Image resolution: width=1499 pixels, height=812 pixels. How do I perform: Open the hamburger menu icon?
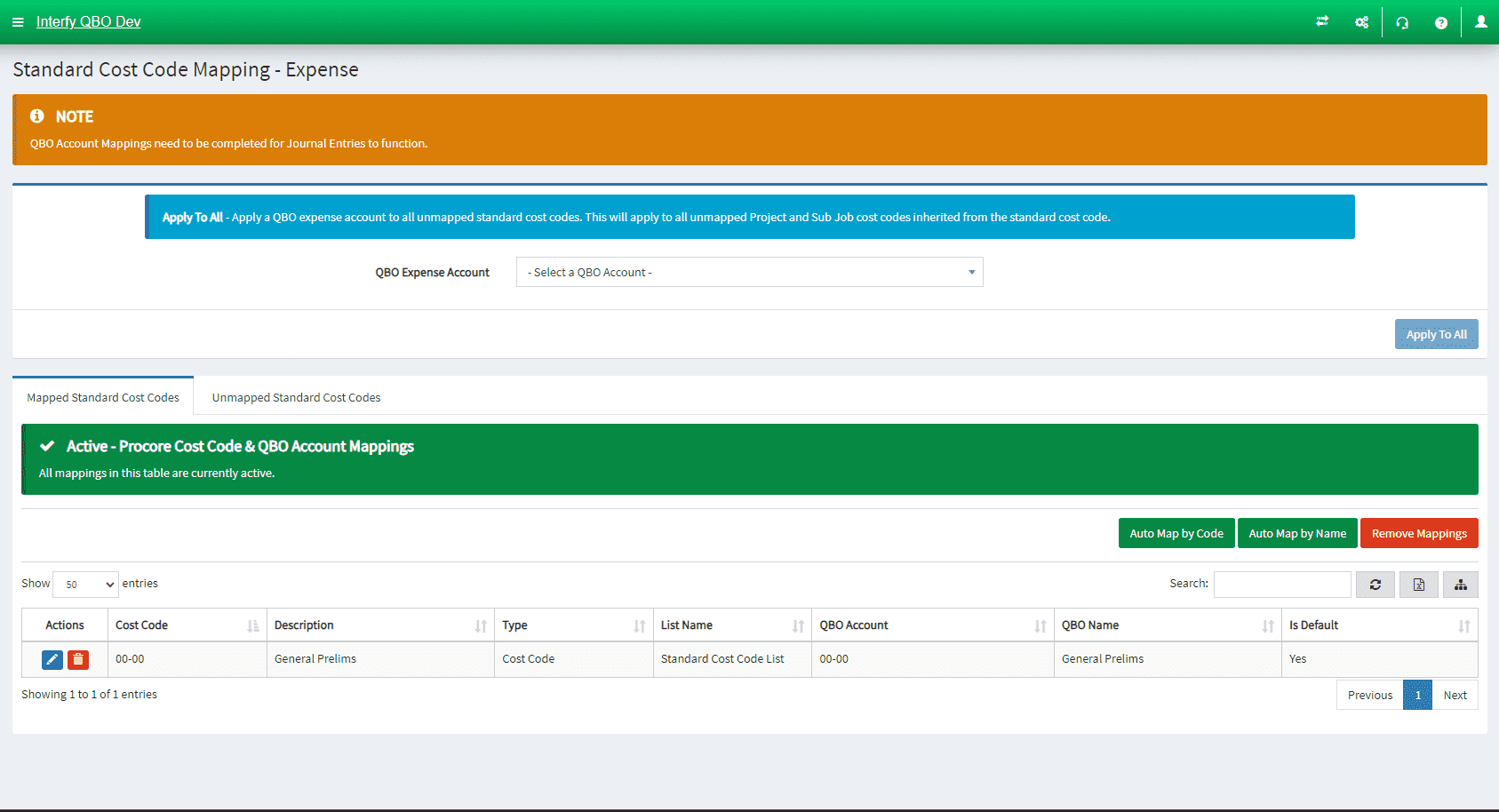pos(18,21)
